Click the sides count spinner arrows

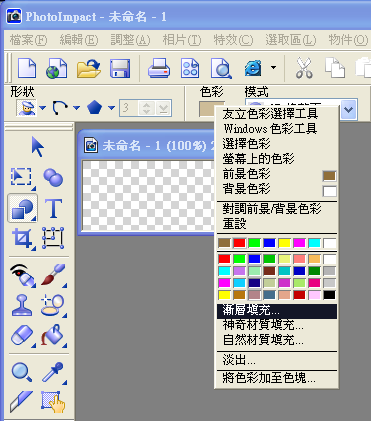pyautogui.click(x=147, y=108)
